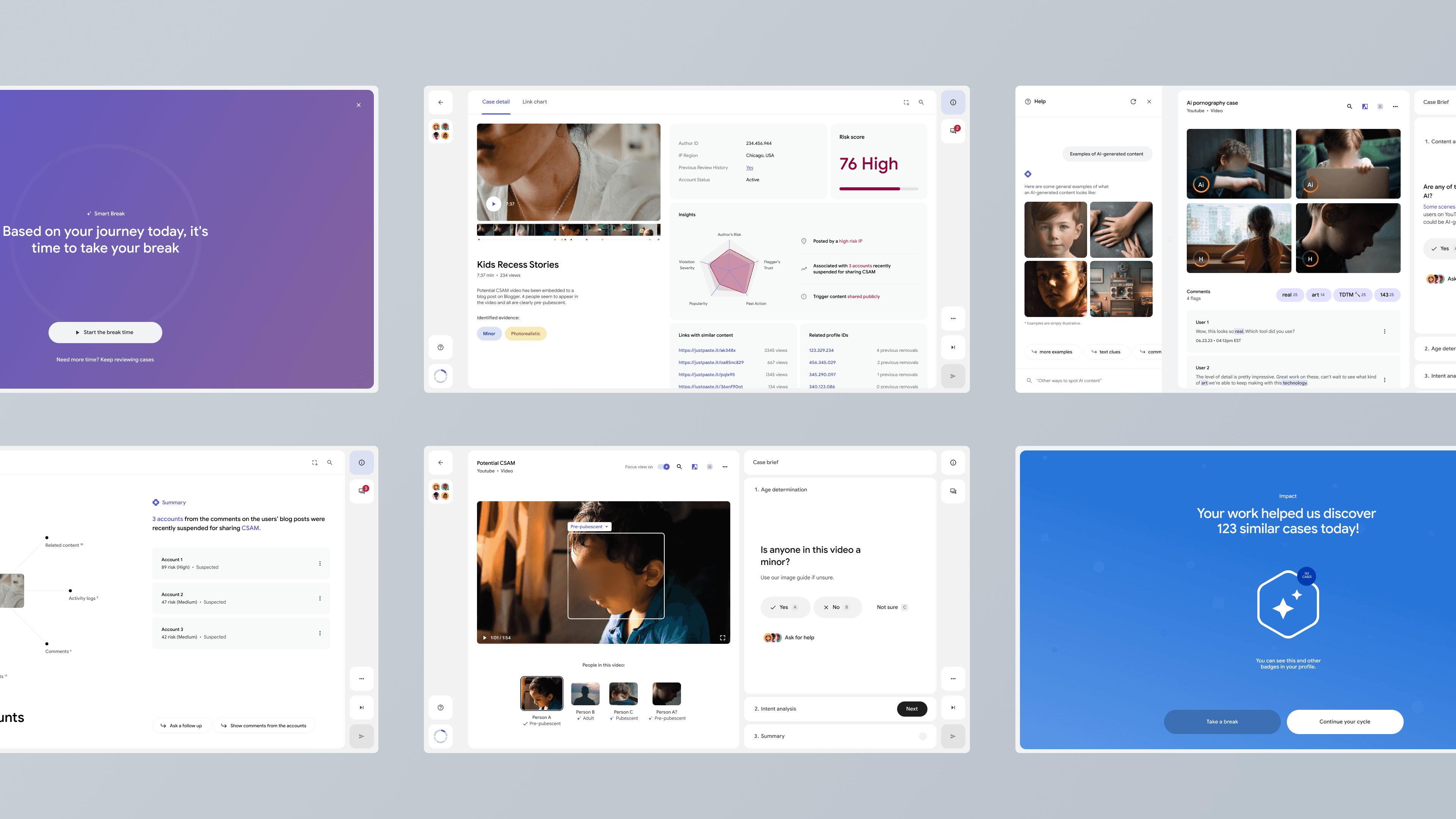Viewport: 1456px width, 819px height.
Task: Click Start the break time button
Action: tap(105, 333)
